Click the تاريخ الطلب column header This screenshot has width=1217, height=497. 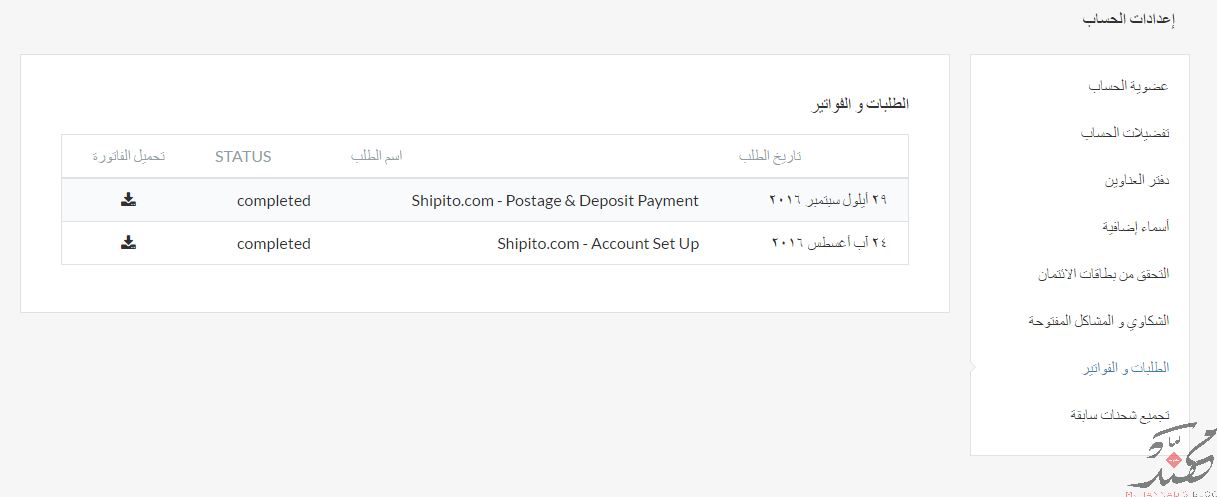[x=770, y=157]
